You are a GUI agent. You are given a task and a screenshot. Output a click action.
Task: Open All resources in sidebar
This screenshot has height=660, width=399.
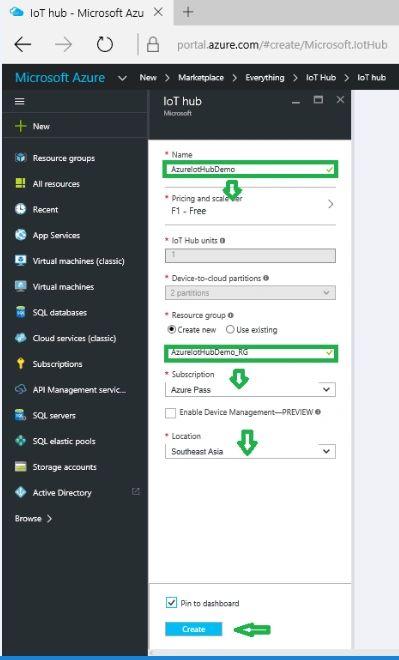56,184
